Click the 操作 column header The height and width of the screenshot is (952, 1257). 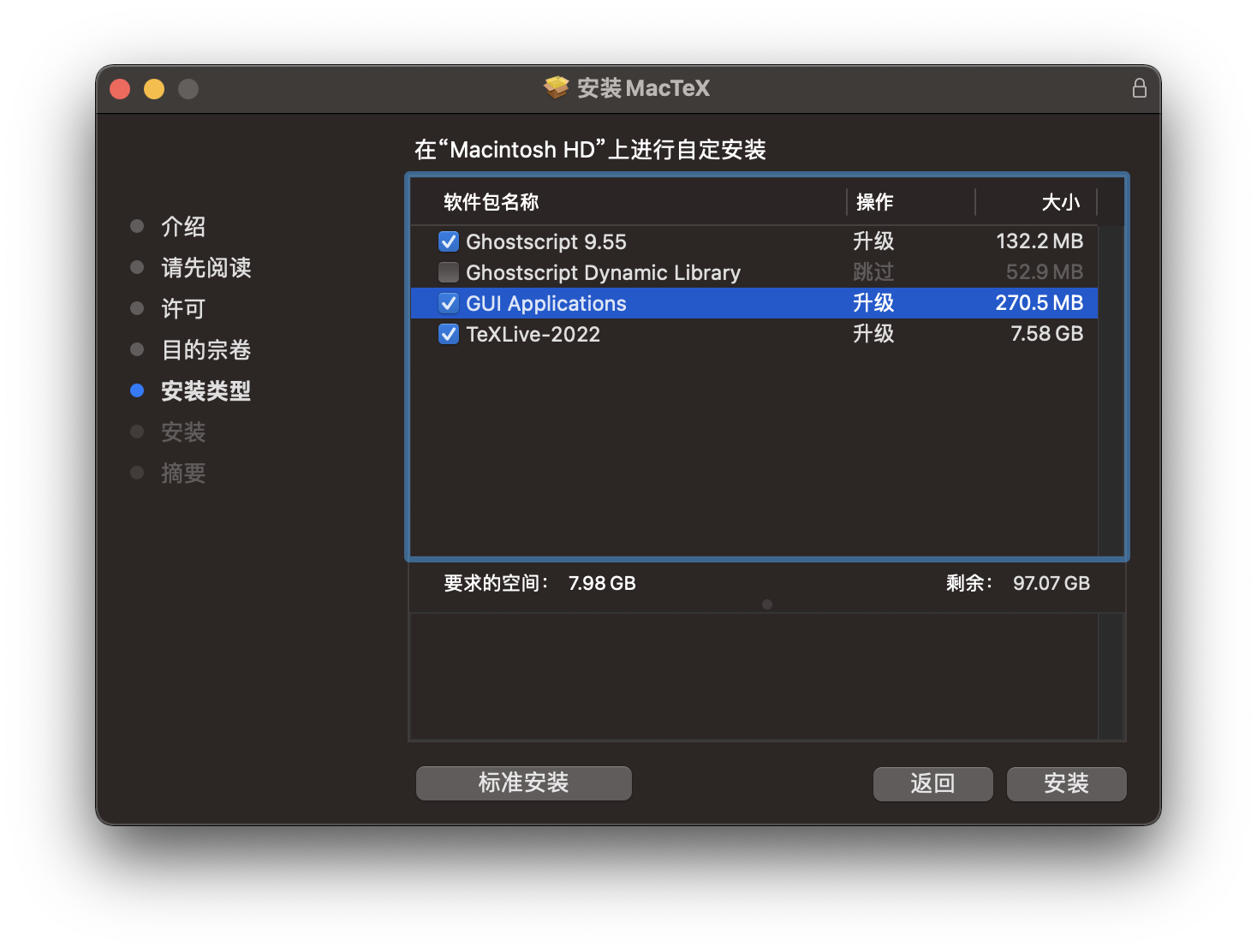[874, 201]
